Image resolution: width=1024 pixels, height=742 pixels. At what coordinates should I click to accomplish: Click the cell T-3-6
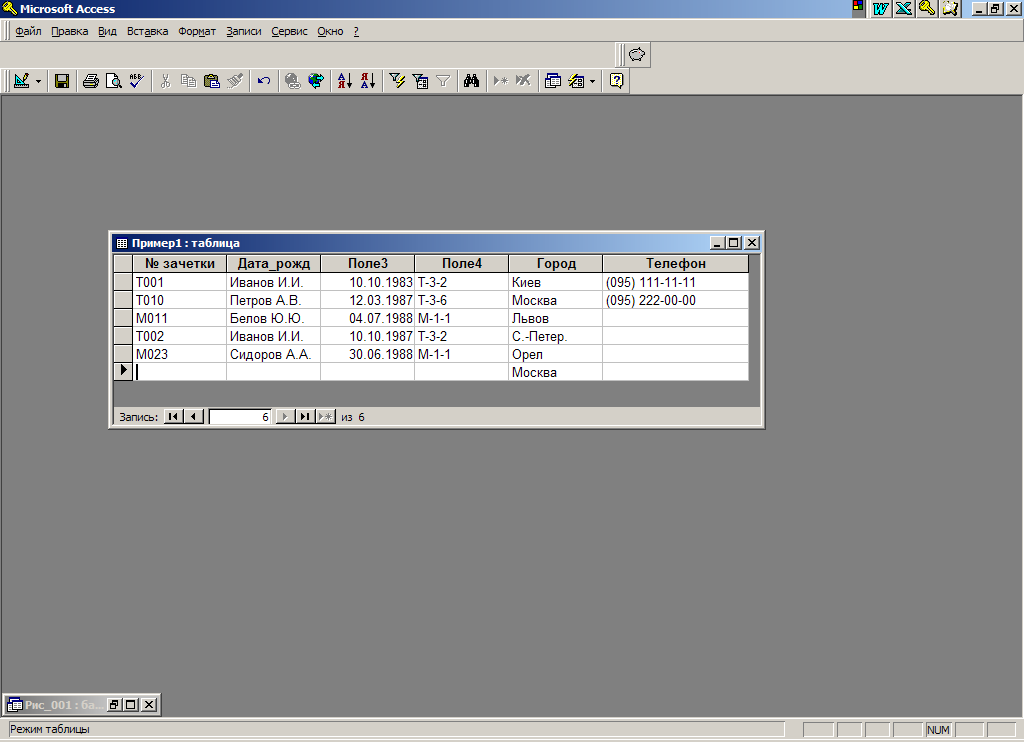pos(462,300)
